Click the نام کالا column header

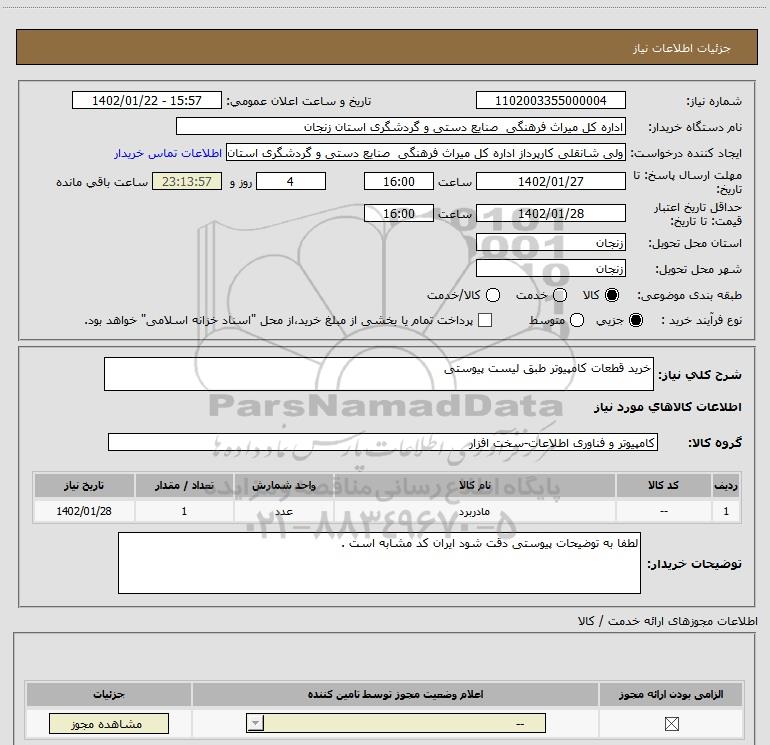475,485
